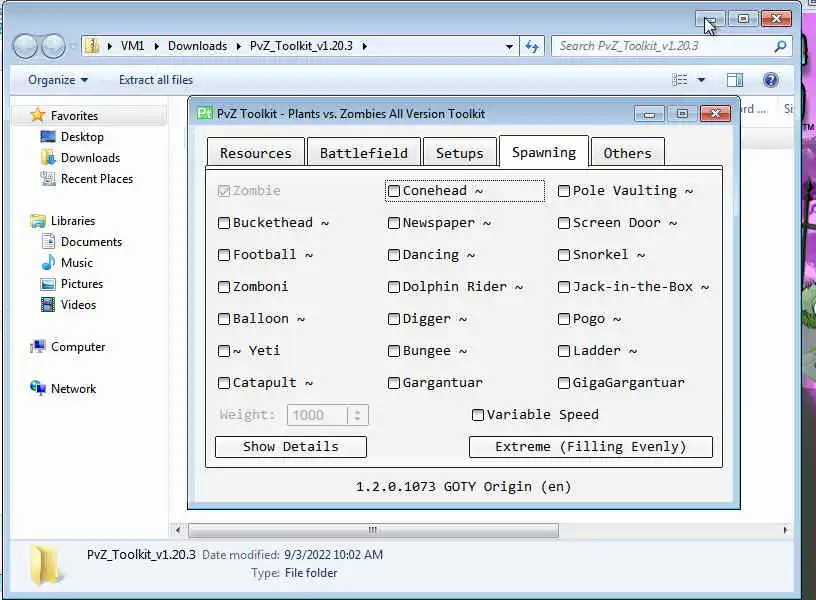This screenshot has width=816, height=600.
Task: Enable Newspaper checkbox
Action: click(394, 223)
